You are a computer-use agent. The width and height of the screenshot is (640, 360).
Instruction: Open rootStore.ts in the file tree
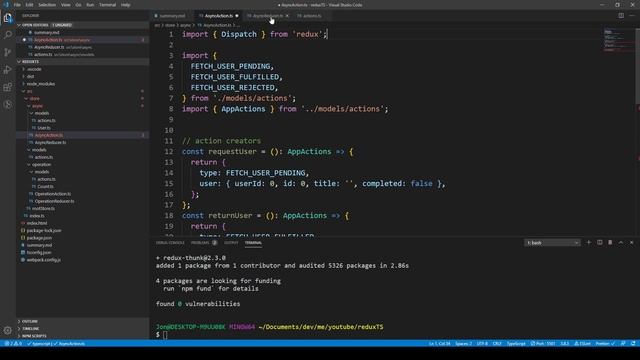click(43, 209)
